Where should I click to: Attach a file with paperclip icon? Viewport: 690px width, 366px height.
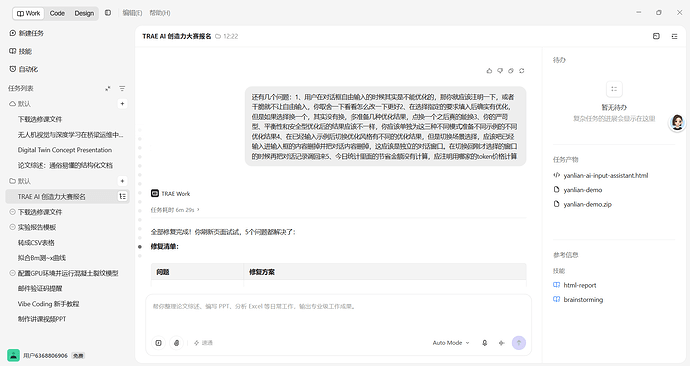click(x=176, y=343)
